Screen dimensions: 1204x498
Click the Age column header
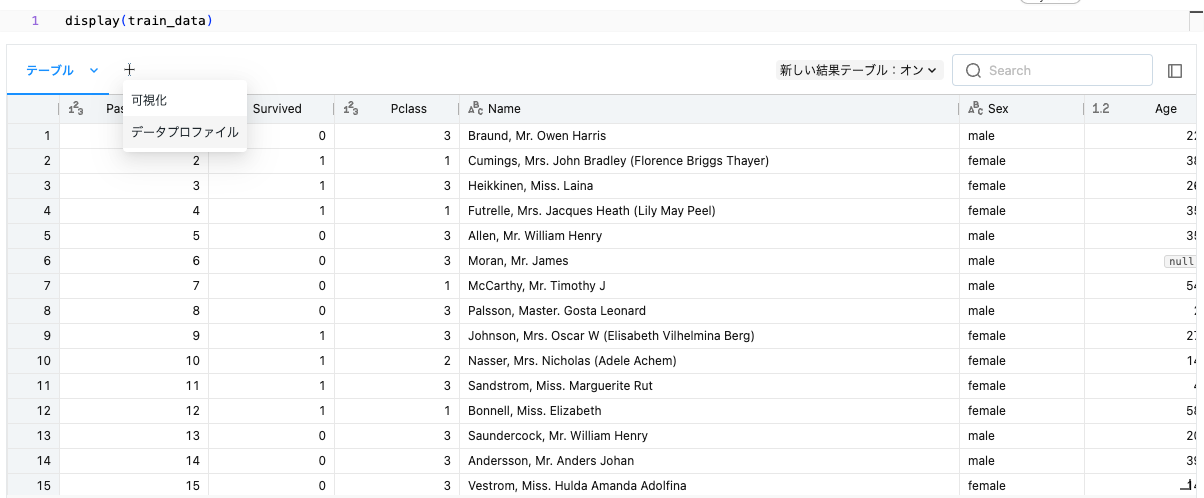point(1143,108)
